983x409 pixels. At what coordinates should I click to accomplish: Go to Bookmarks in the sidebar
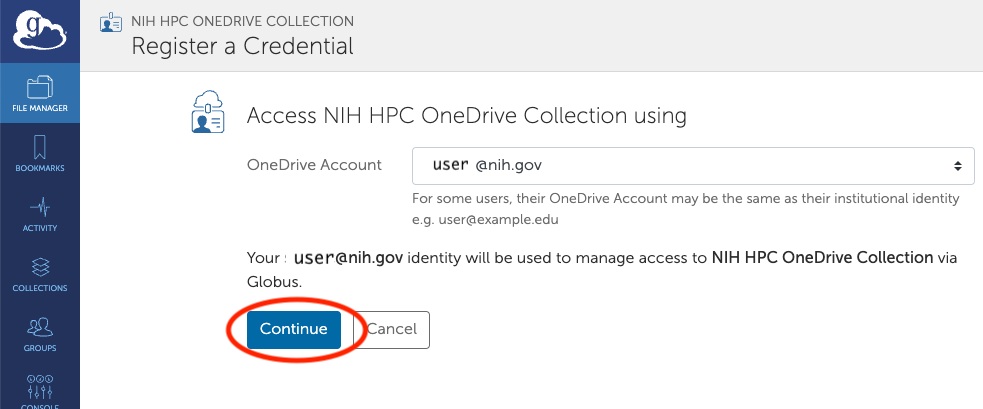[40, 153]
